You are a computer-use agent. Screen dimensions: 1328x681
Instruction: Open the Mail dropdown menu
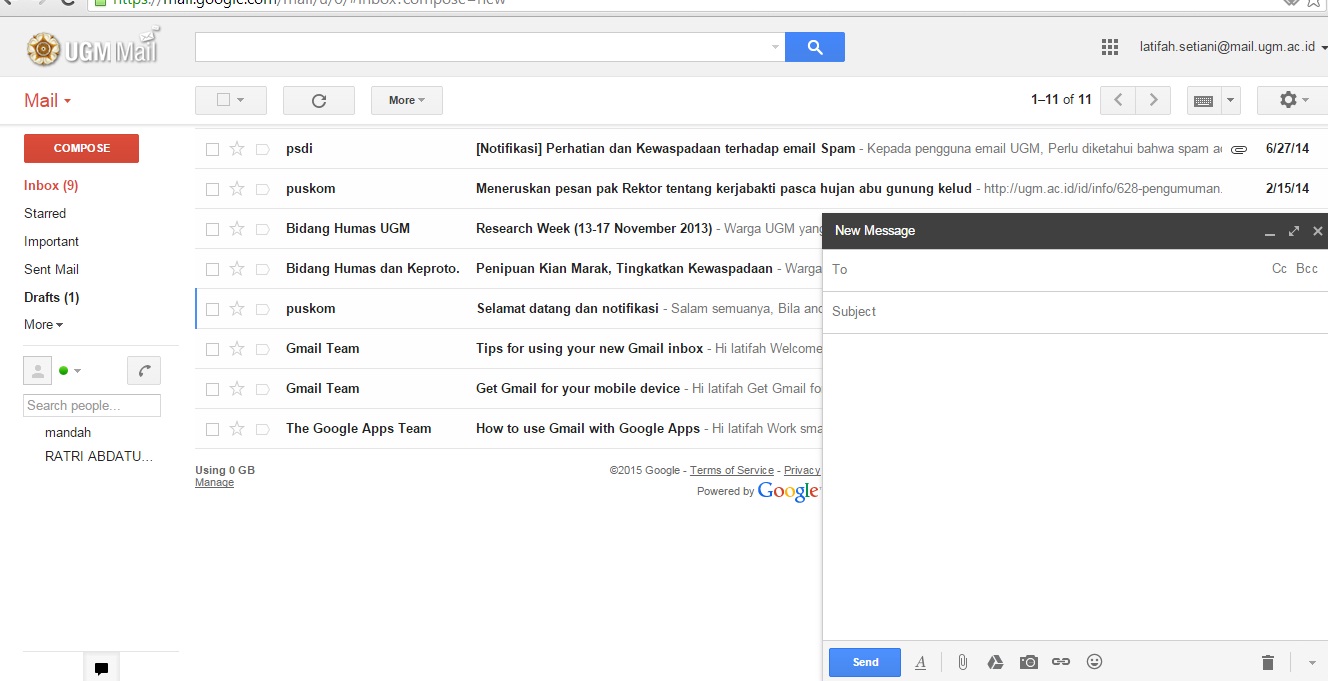point(47,100)
